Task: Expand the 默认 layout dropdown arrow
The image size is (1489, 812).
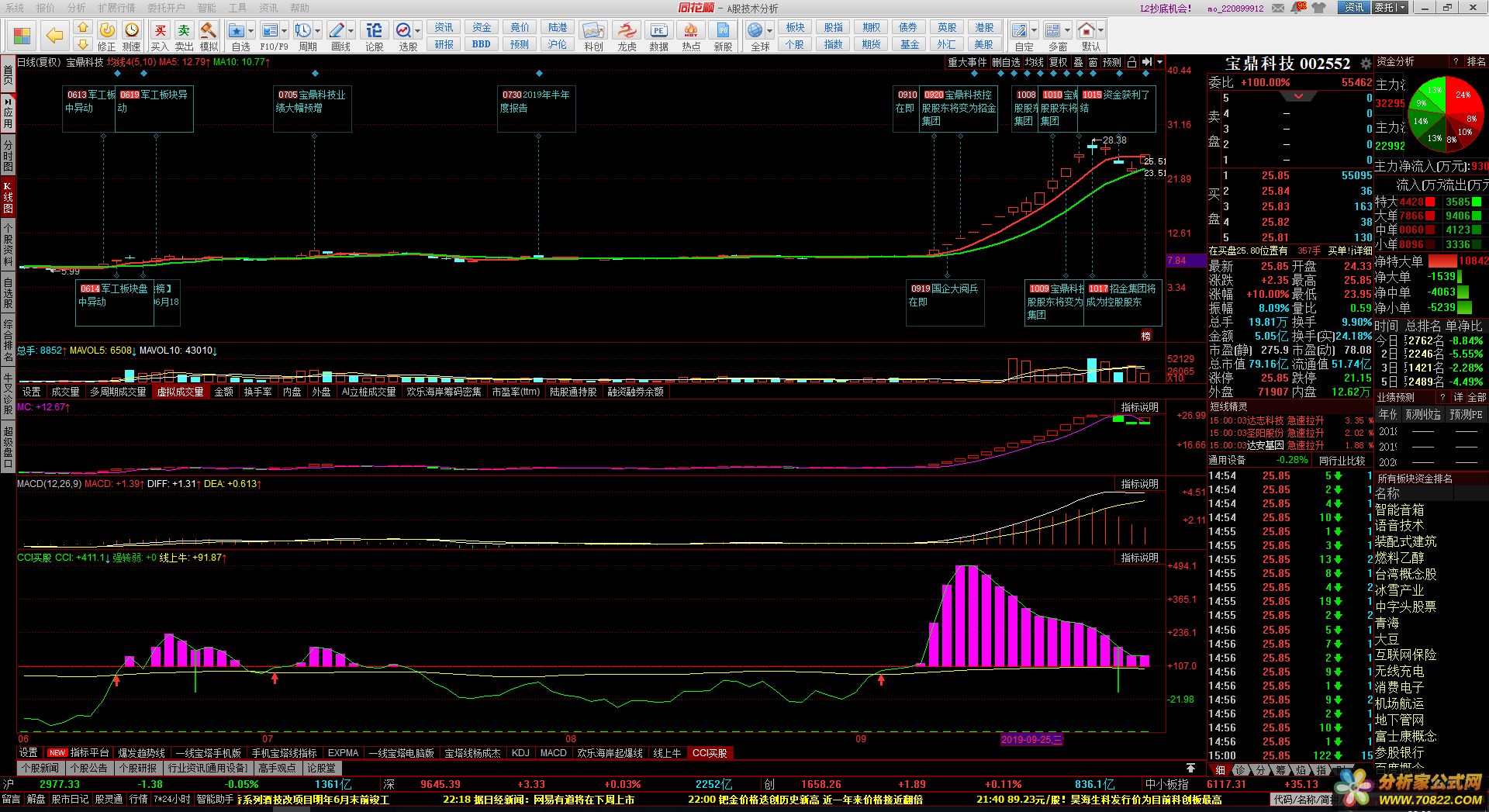Action: click(x=1100, y=32)
